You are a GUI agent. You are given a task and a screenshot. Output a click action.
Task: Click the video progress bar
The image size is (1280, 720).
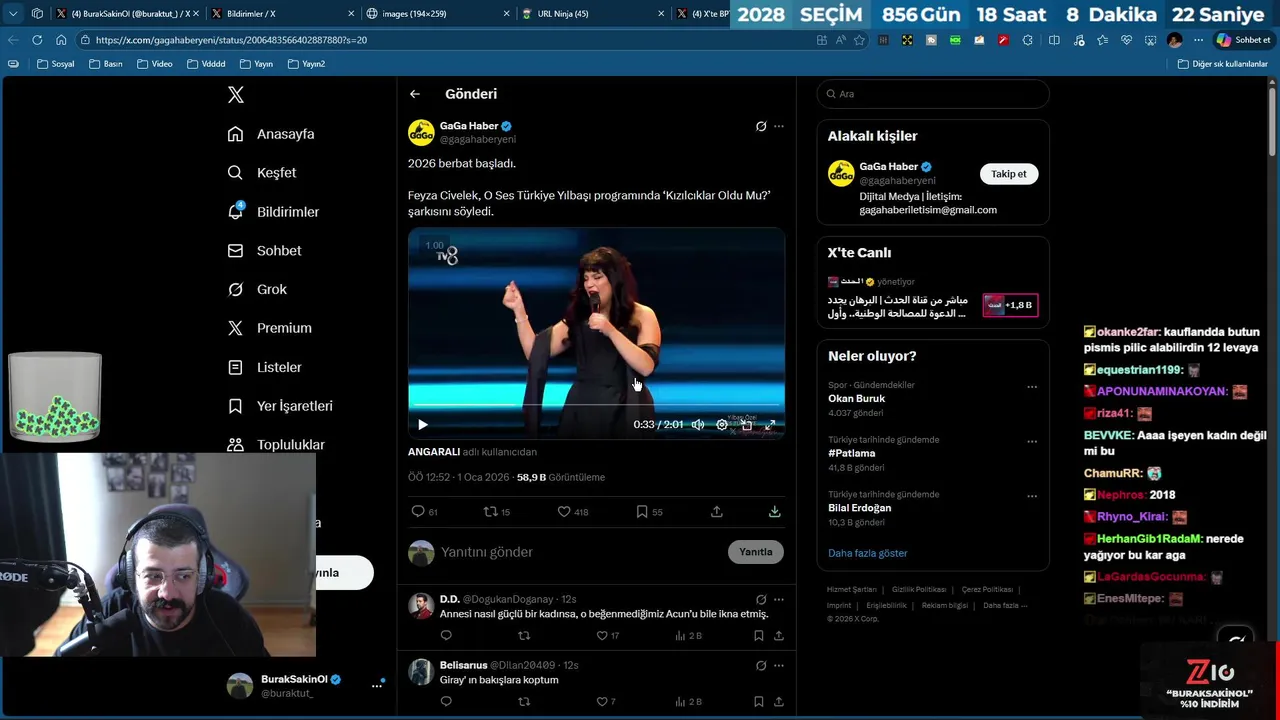pos(596,405)
